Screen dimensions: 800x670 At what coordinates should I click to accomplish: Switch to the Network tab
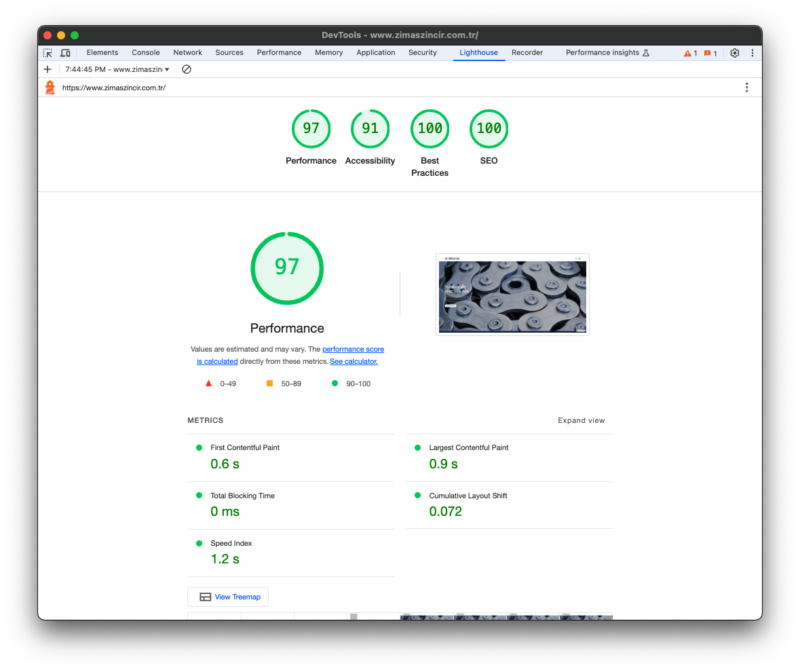pyautogui.click(x=187, y=53)
